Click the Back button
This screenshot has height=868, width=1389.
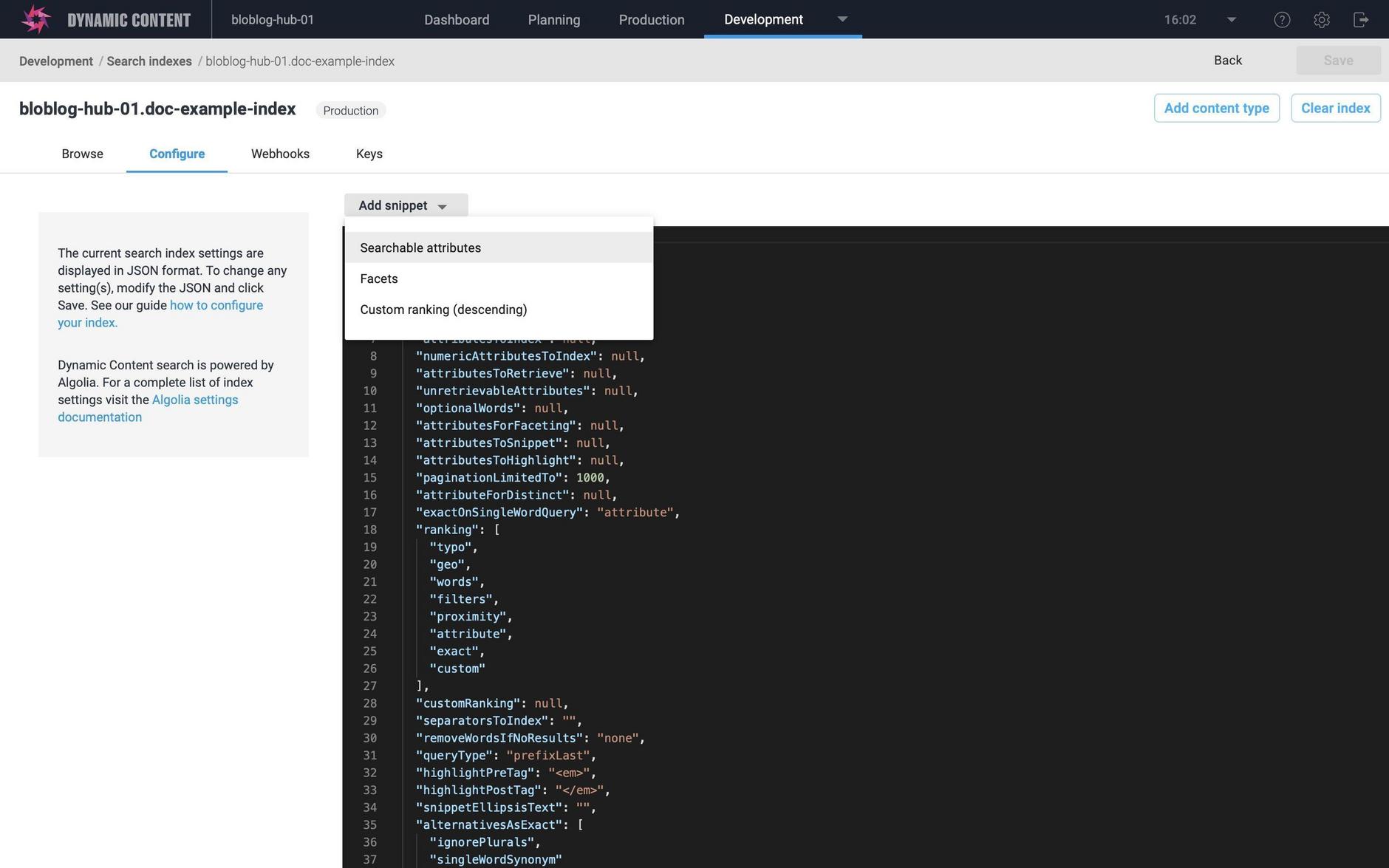pyautogui.click(x=1227, y=61)
